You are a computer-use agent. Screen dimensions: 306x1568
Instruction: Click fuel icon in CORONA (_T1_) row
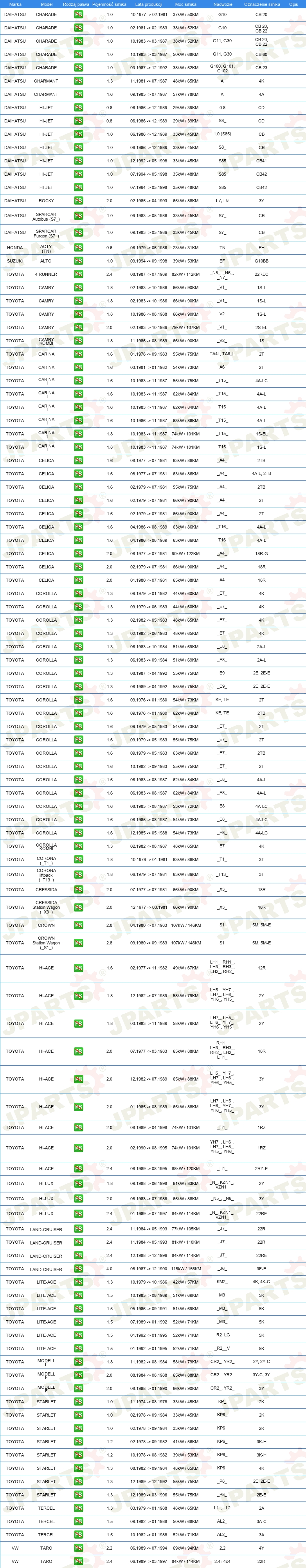(79, 860)
